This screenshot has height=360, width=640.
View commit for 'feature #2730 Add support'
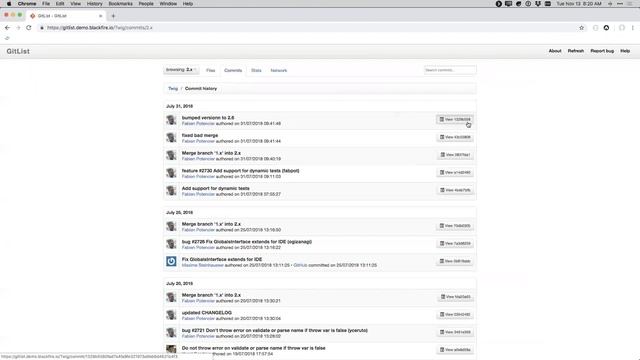[455, 173]
